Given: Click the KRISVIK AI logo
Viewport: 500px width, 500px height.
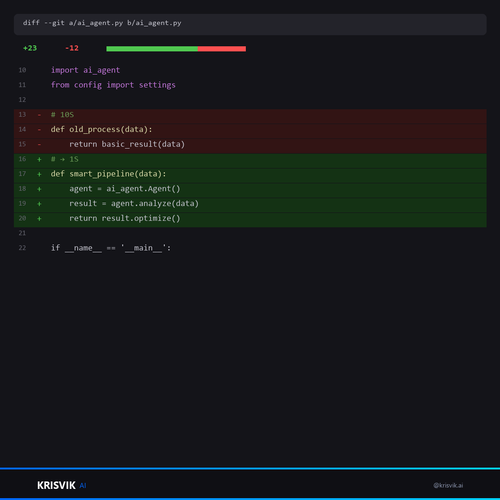Looking at the screenshot, I should coord(62,485).
